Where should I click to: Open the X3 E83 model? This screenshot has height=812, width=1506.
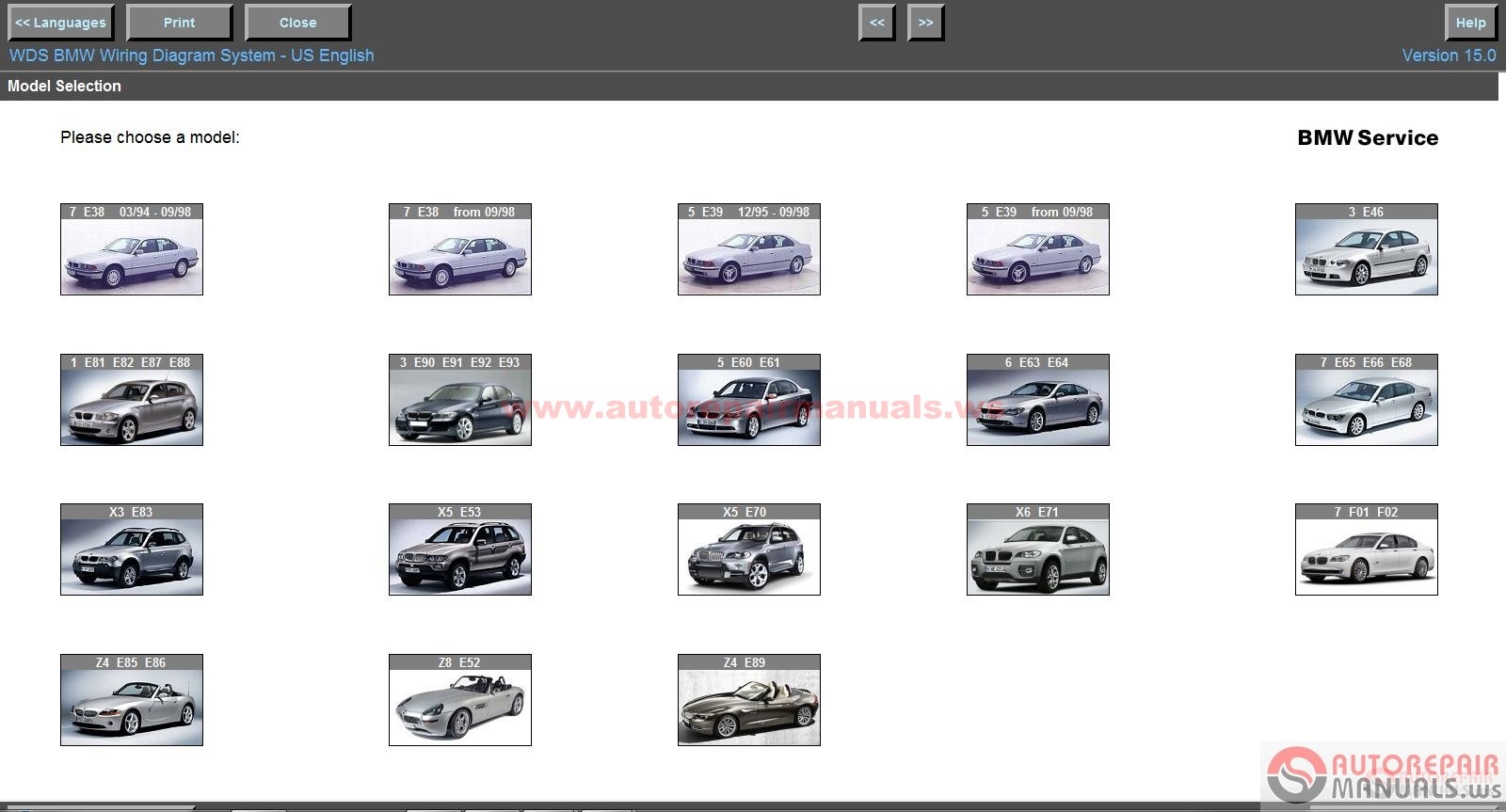[x=132, y=549]
